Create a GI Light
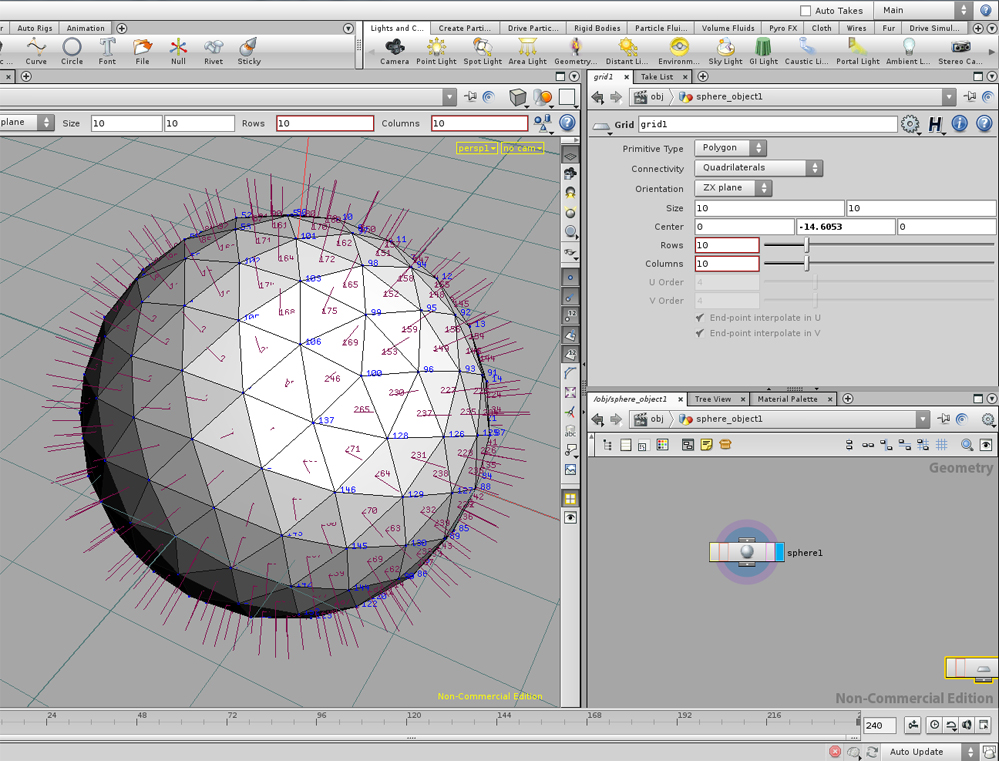This screenshot has width=999, height=761. click(763, 52)
